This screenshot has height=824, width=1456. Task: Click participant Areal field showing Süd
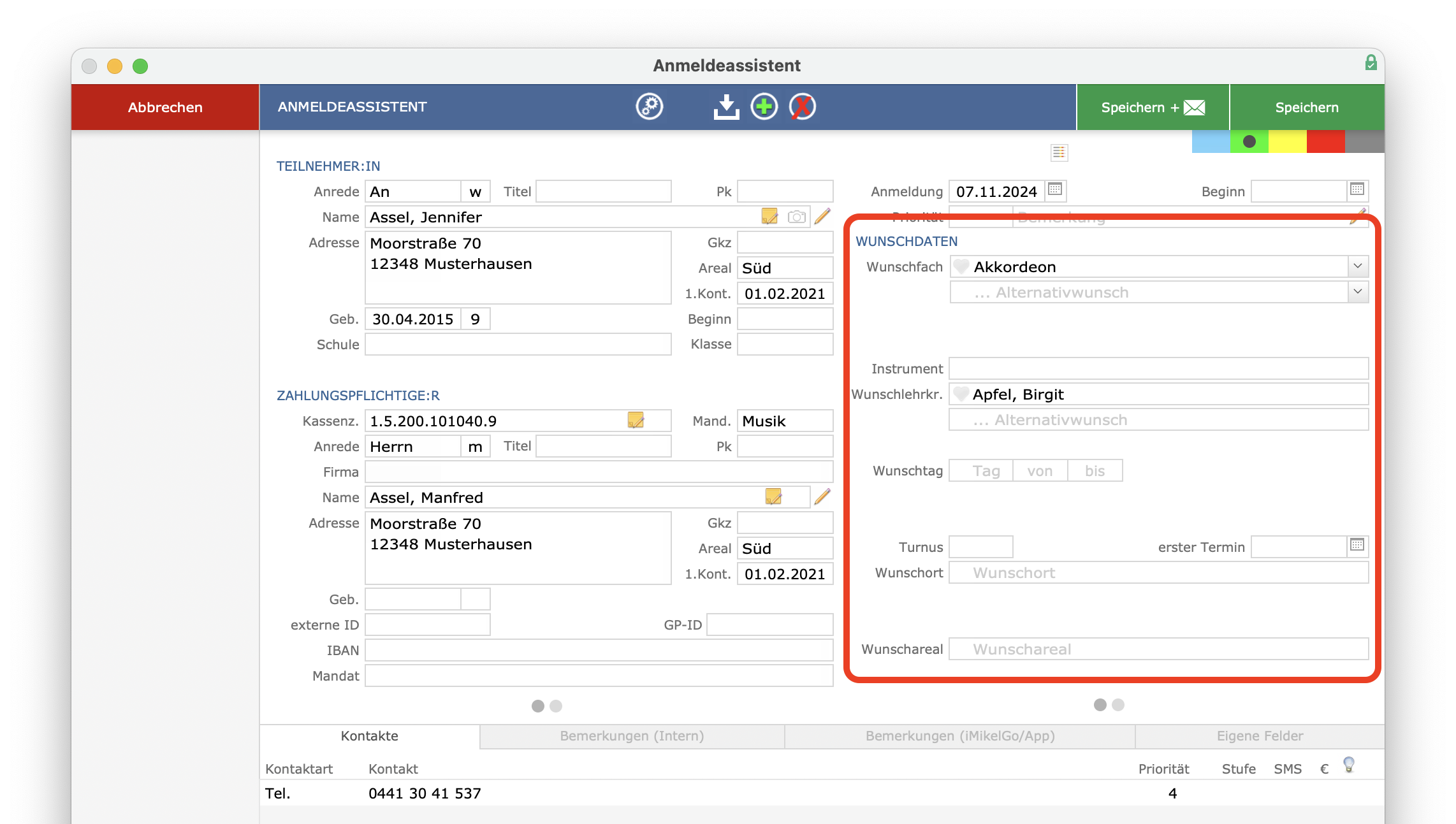[x=785, y=268]
